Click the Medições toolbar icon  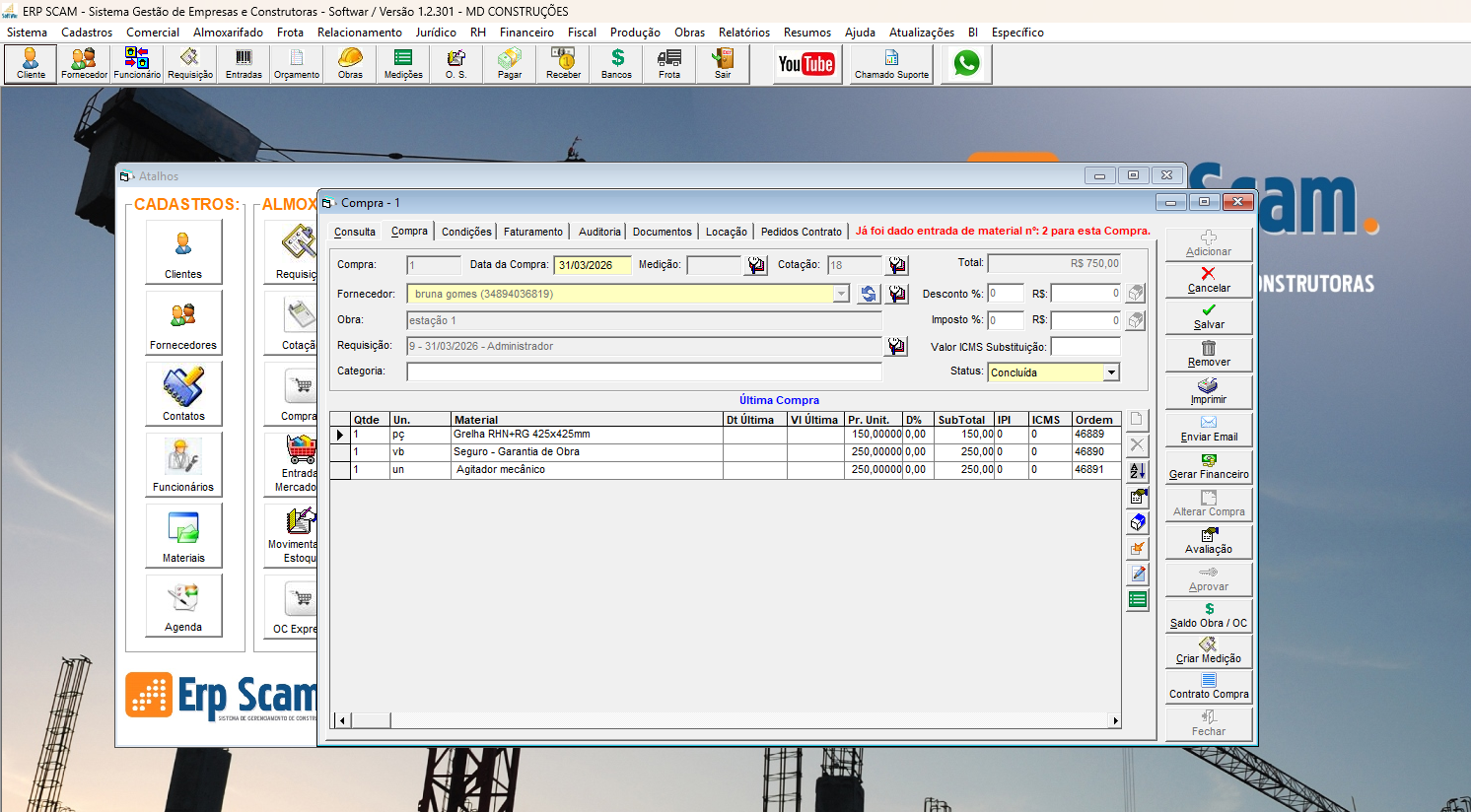[x=403, y=64]
